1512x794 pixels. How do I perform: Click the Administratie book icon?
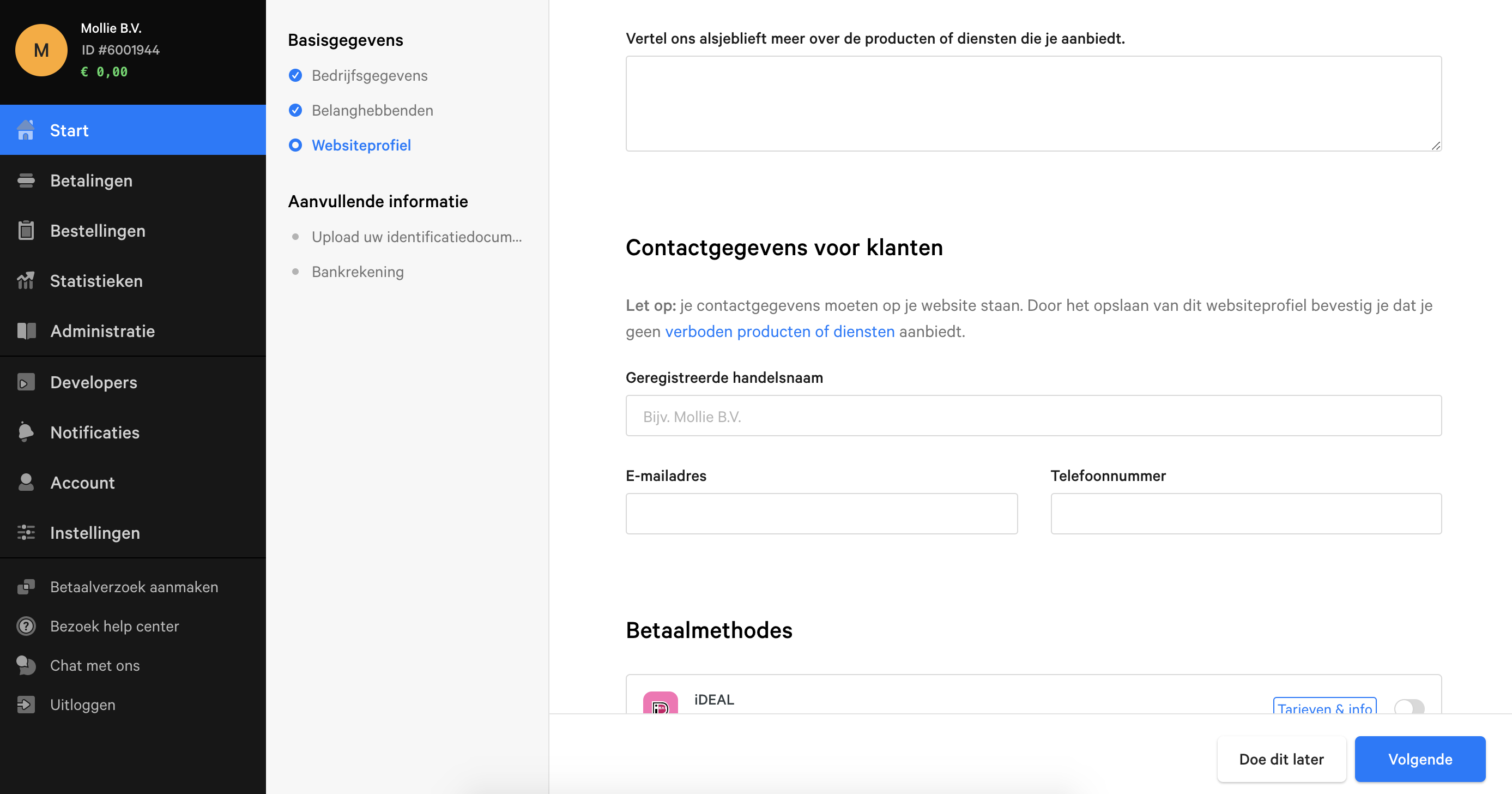[x=26, y=330]
